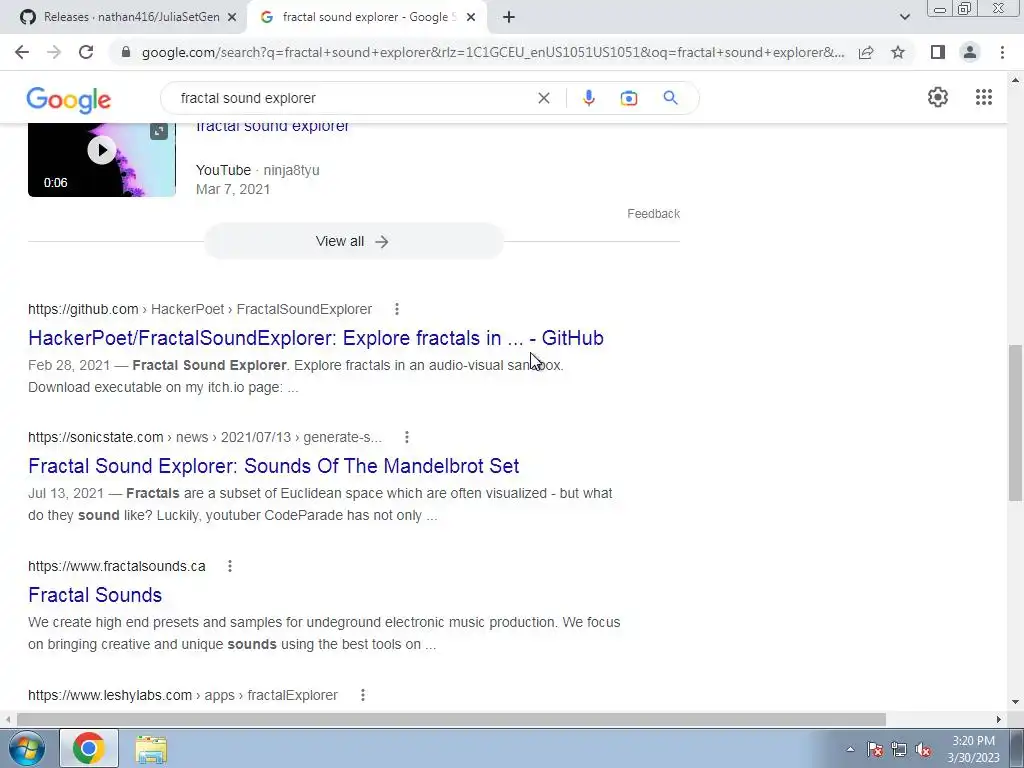1024x768 pixels.
Task: Open more options for fractalsounds.ca result
Action: (x=229, y=566)
